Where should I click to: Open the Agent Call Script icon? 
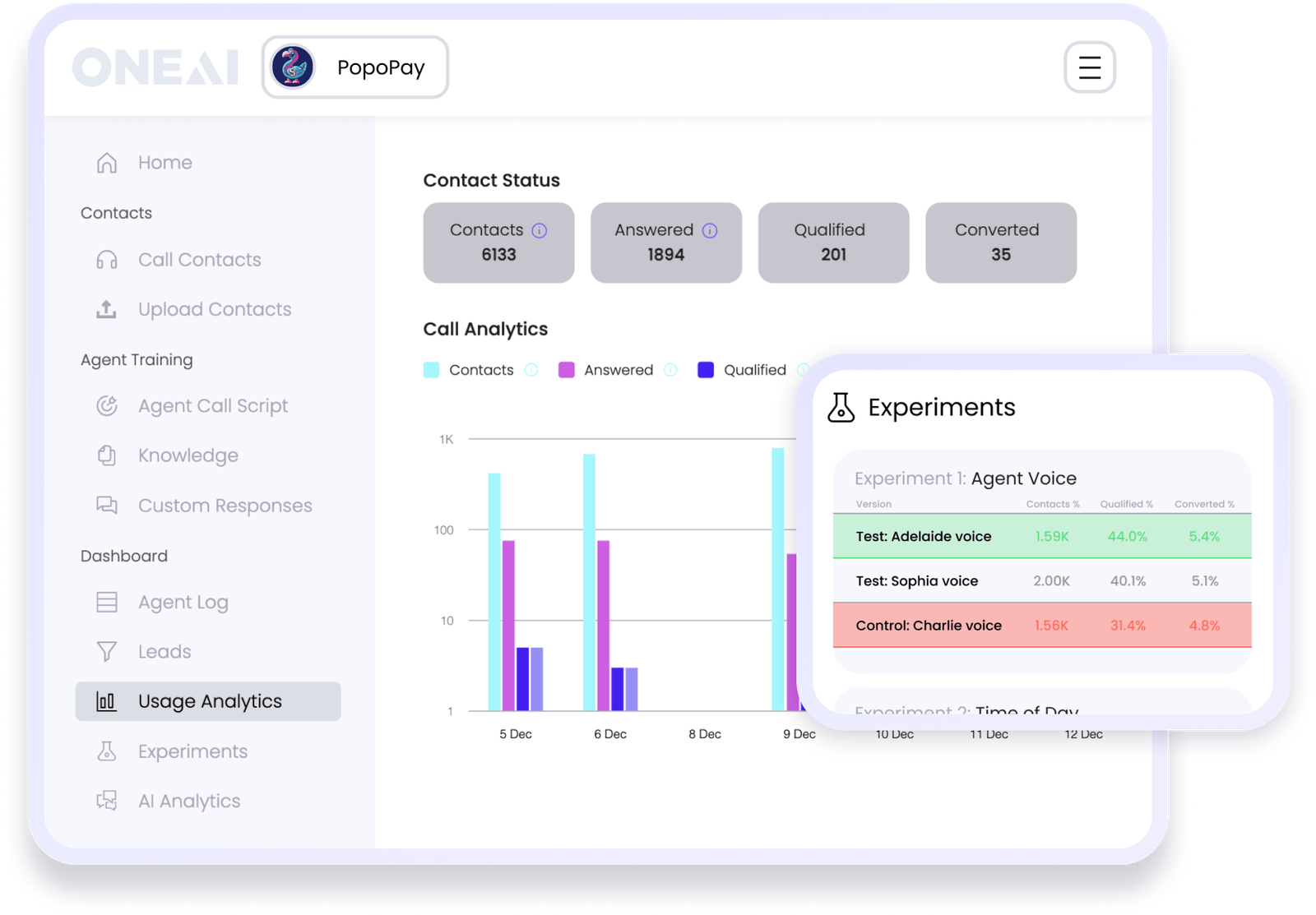tap(106, 405)
